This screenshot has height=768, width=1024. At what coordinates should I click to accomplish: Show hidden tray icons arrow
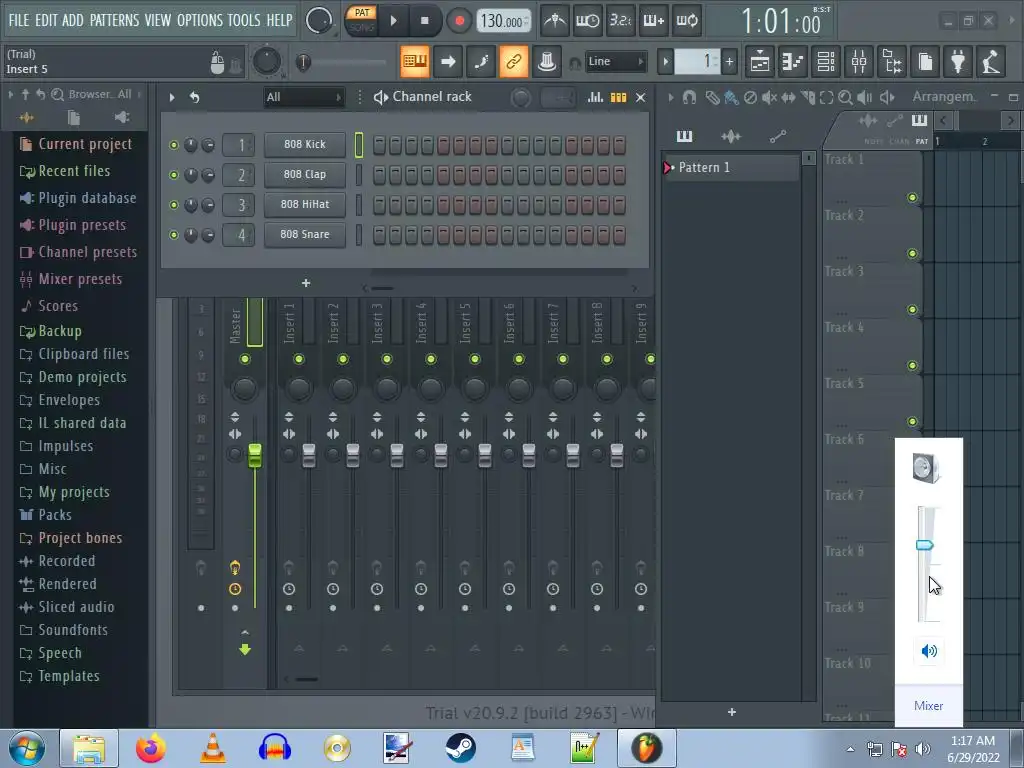(x=850, y=749)
